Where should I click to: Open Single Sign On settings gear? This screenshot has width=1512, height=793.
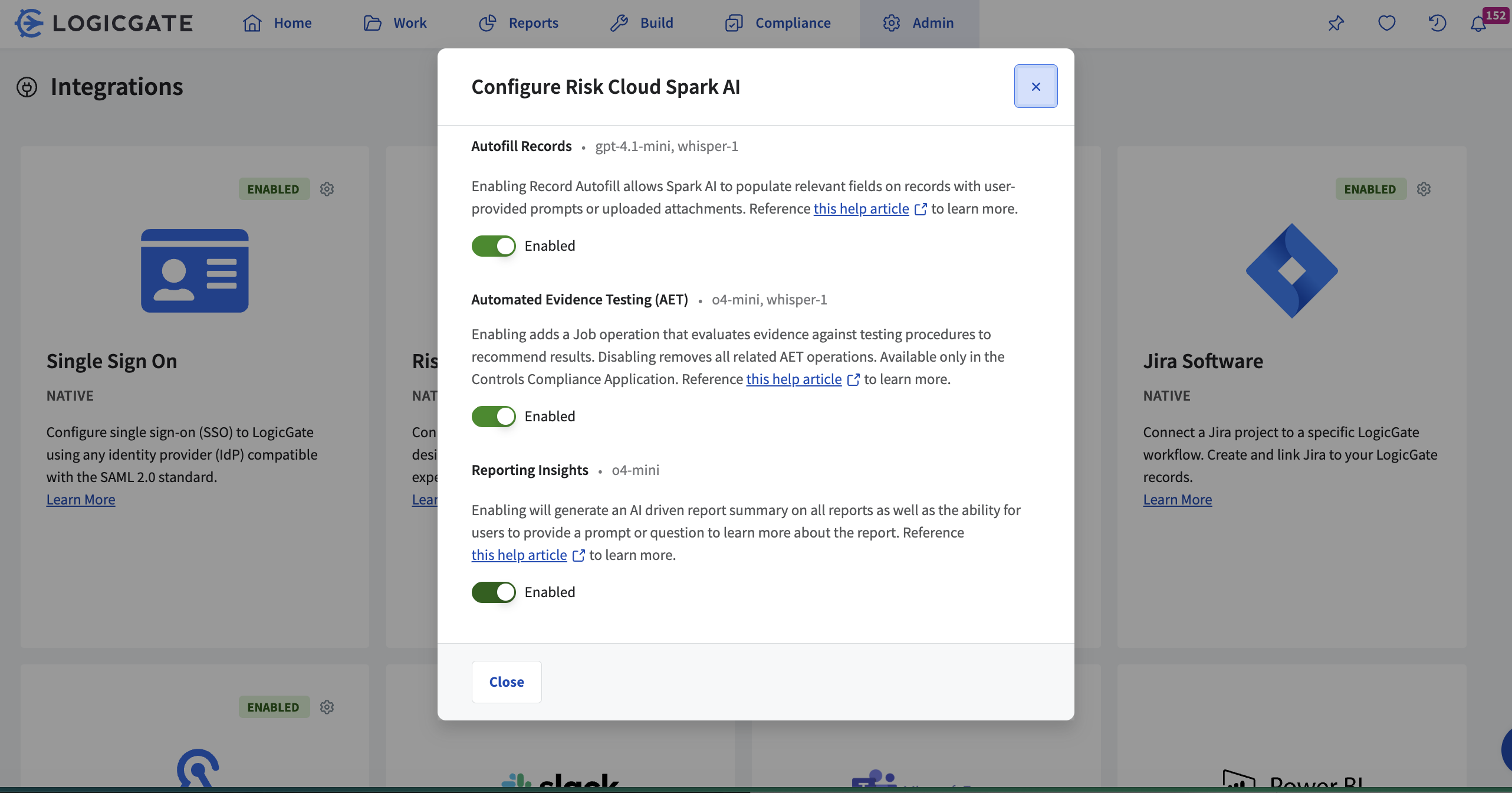(x=327, y=189)
